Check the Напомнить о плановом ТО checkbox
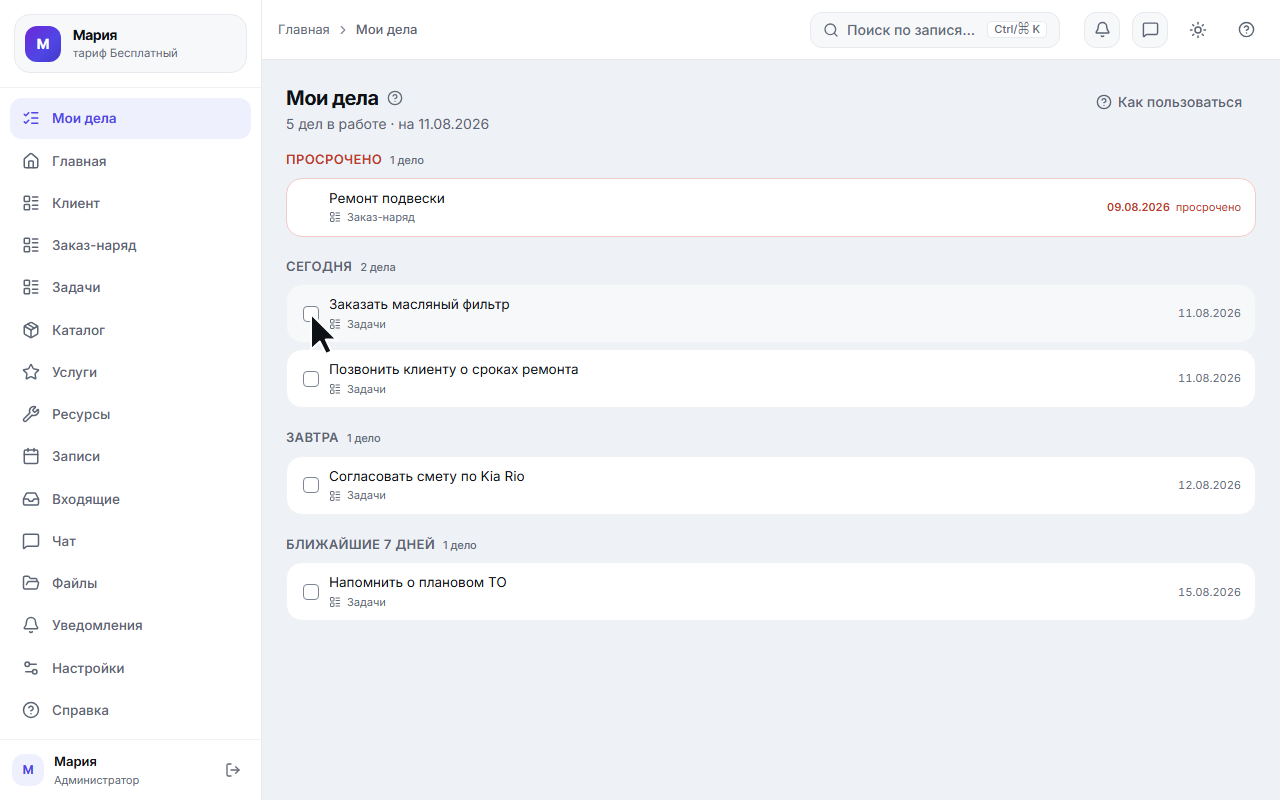 [311, 592]
